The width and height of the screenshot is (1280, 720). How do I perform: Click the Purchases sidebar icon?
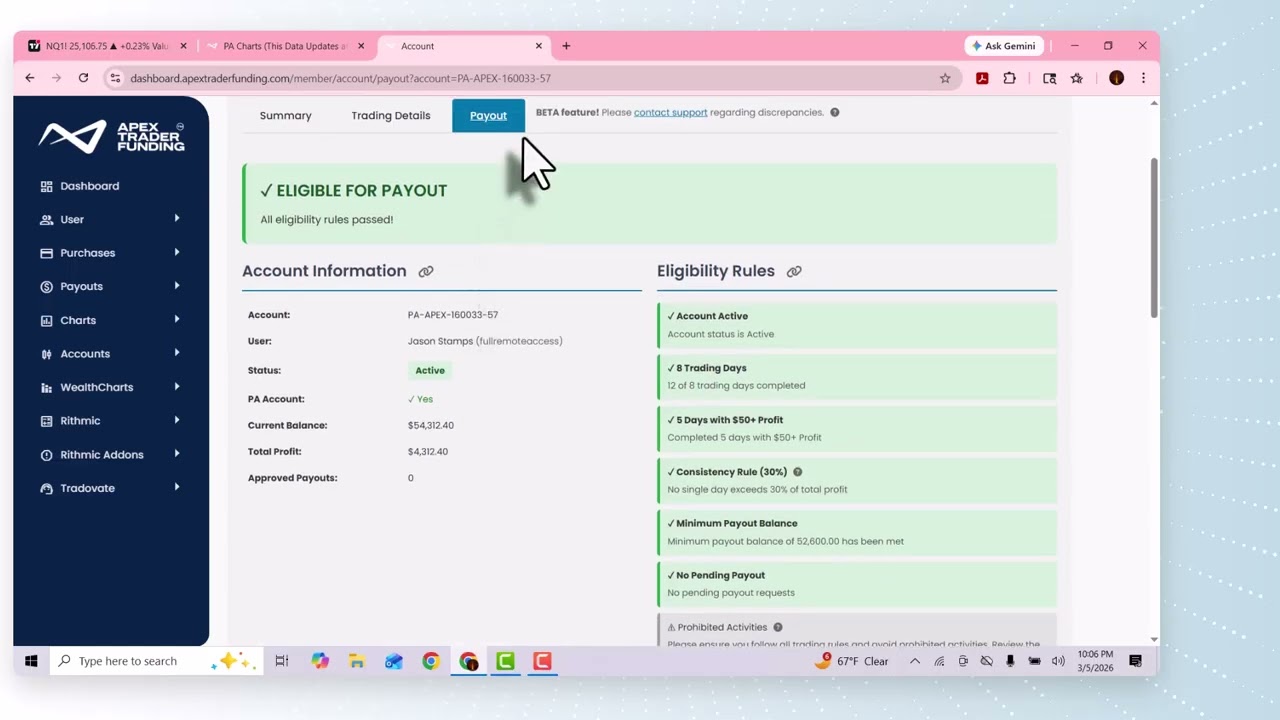46,253
